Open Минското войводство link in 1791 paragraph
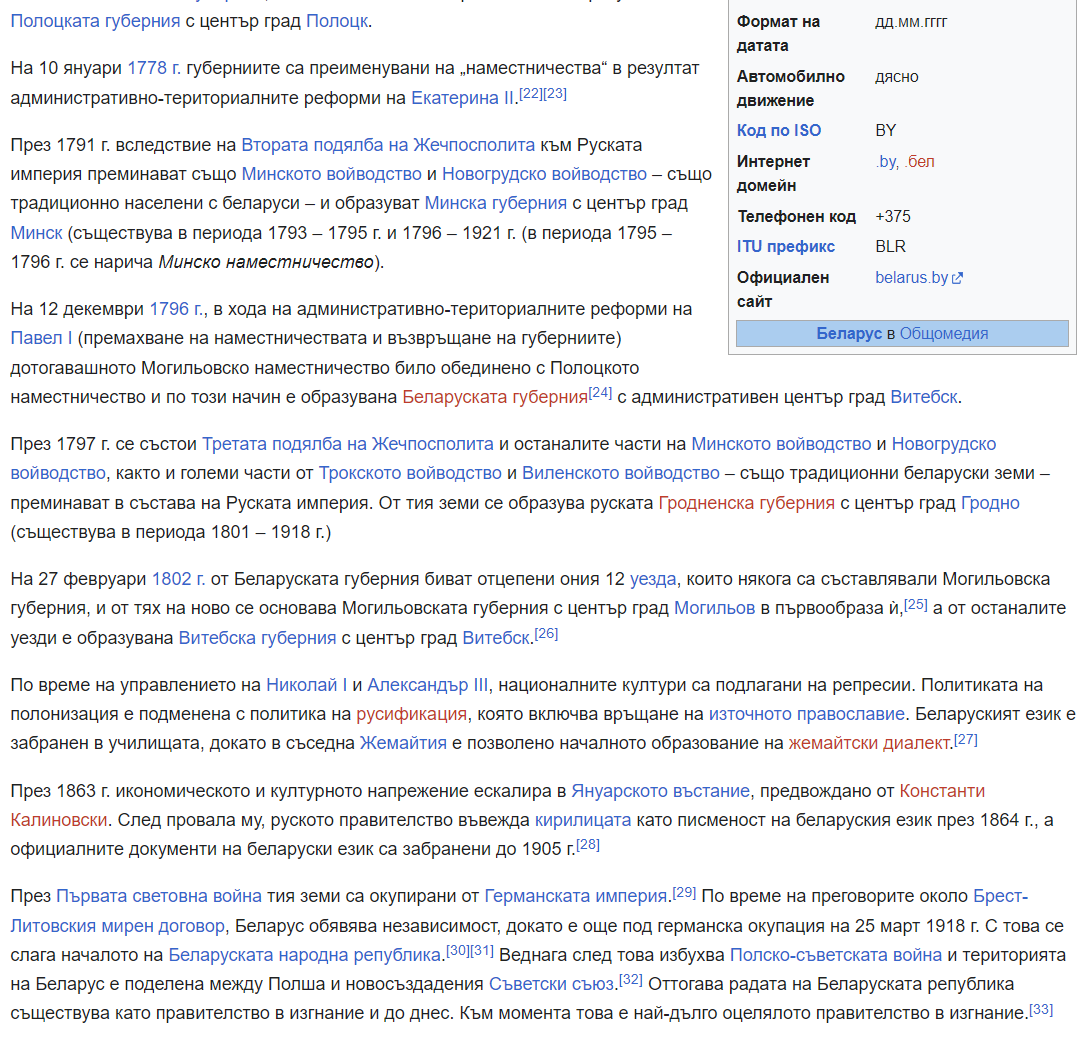The height and width of the screenshot is (1037, 1079). click(x=332, y=174)
